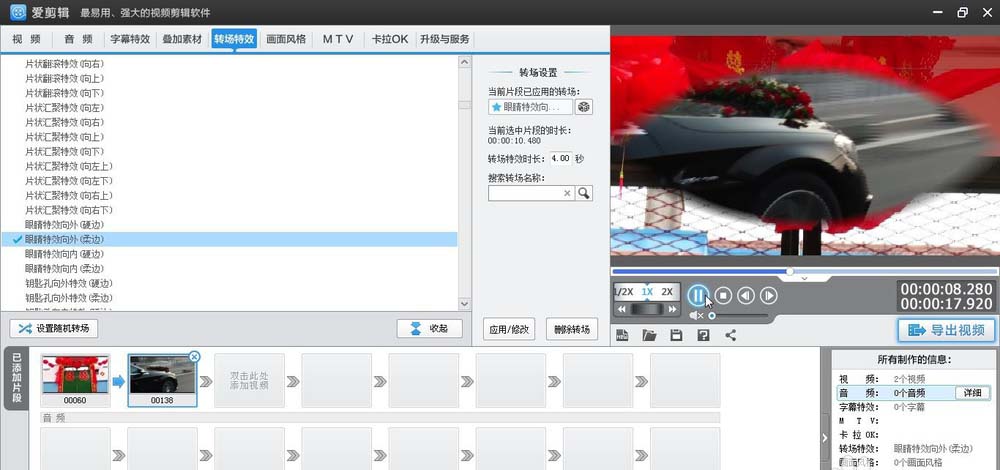This screenshot has height=470, width=1000.
Task: Click 设置随机转场 button
Action: [54, 329]
